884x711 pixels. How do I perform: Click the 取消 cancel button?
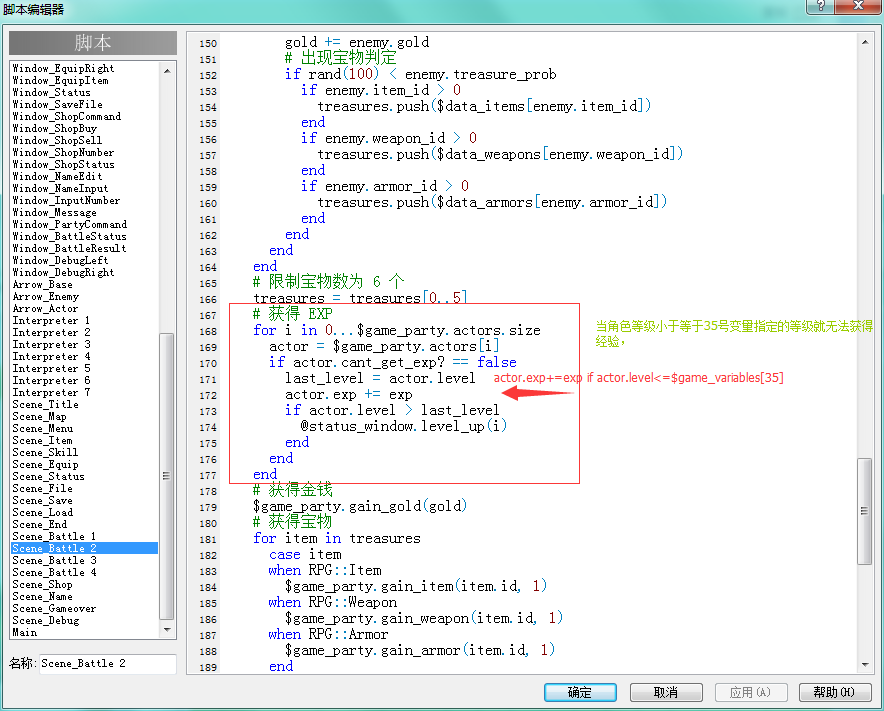(666, 692)
